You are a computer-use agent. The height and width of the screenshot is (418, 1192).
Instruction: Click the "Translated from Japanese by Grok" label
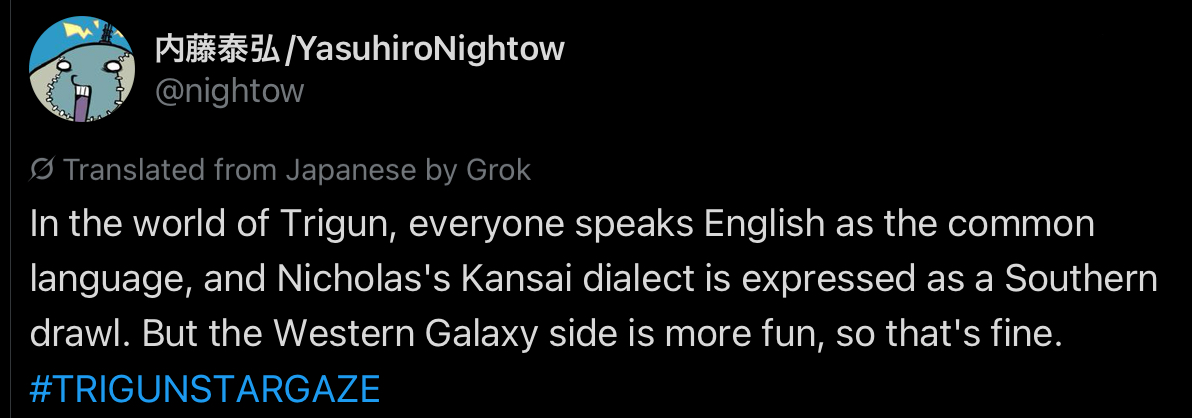(x=297, y=170)
